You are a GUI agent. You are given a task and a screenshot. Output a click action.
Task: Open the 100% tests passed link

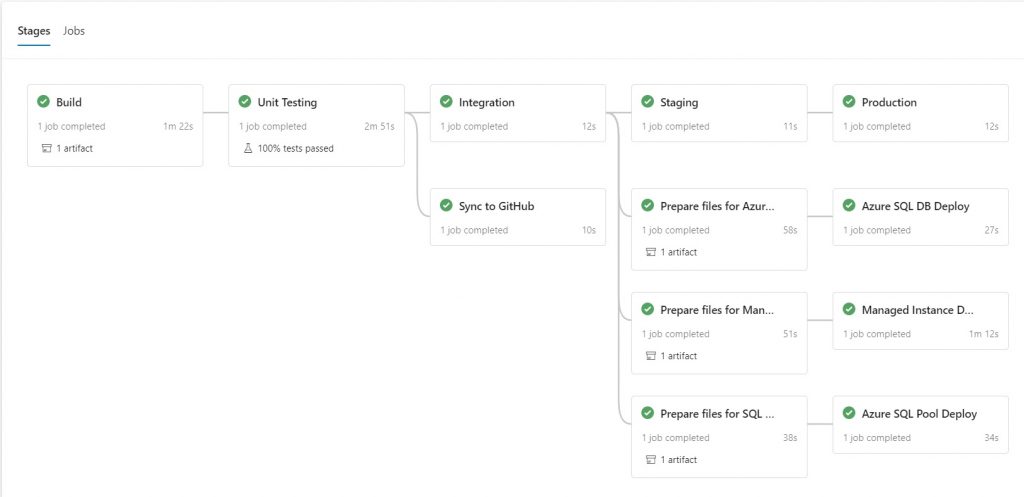pos(295,149)
